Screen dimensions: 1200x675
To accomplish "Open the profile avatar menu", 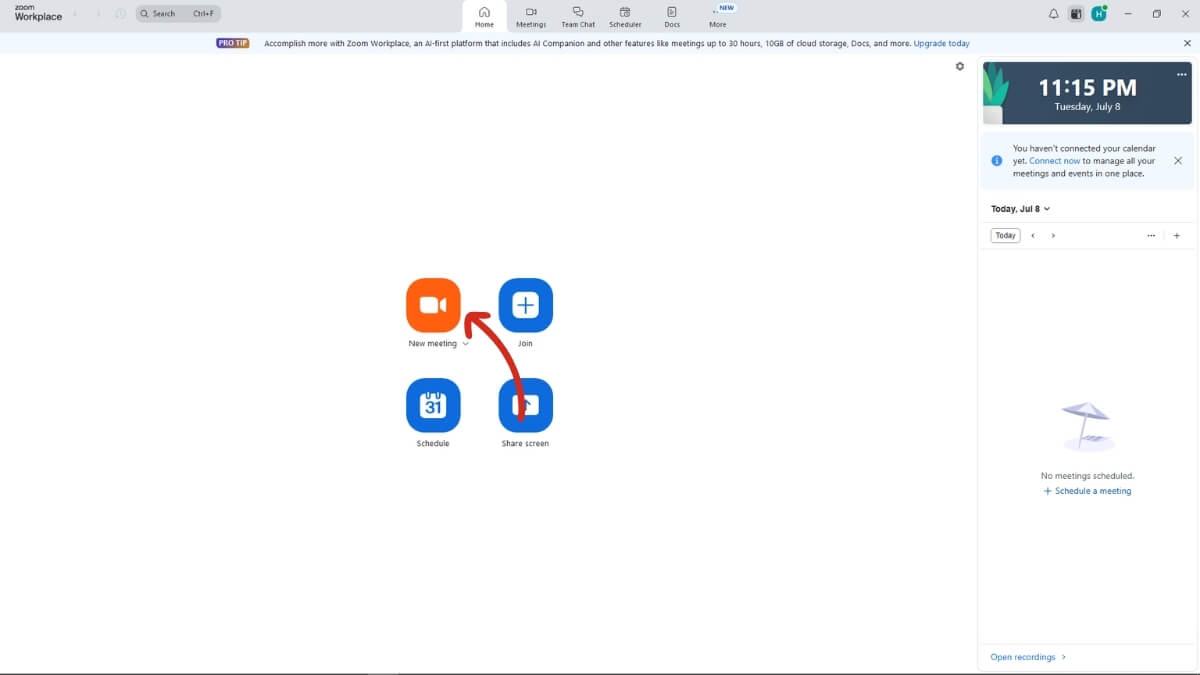I will coord(1098,14).
